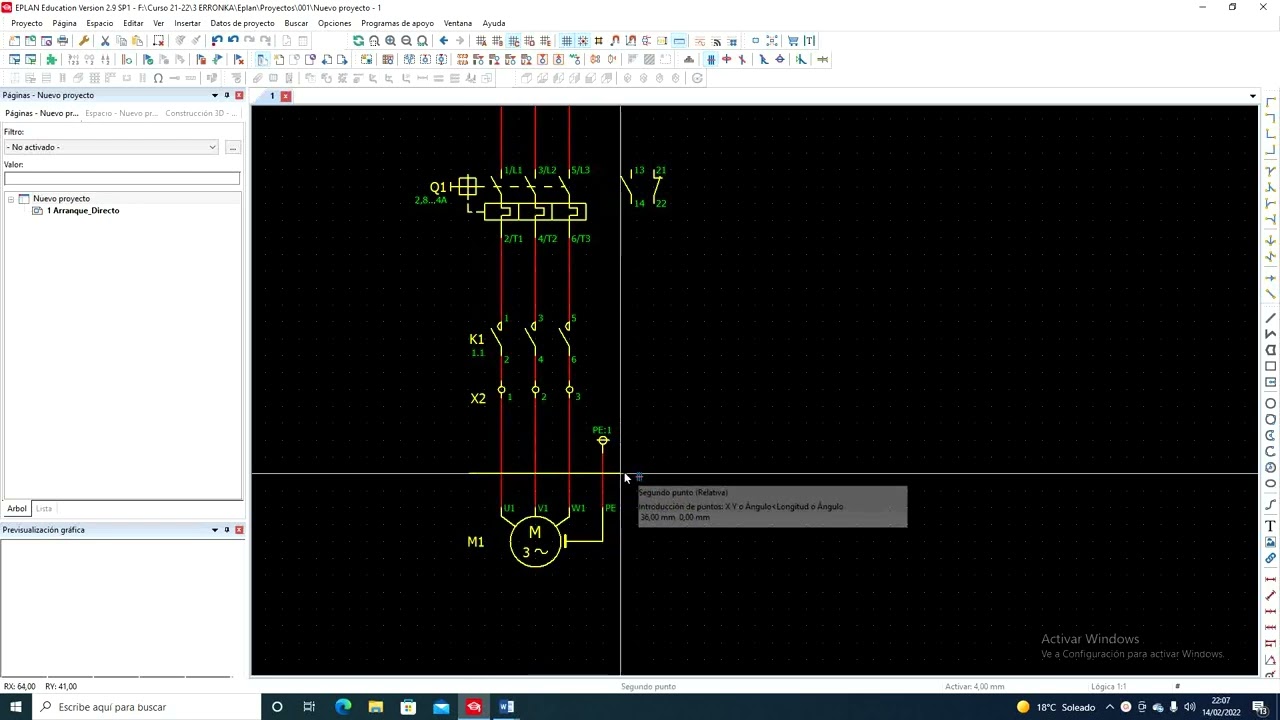
Task: Collapse the Nuevo proyecto tree node
Action: pyautogui.click(x=11, y=199)
